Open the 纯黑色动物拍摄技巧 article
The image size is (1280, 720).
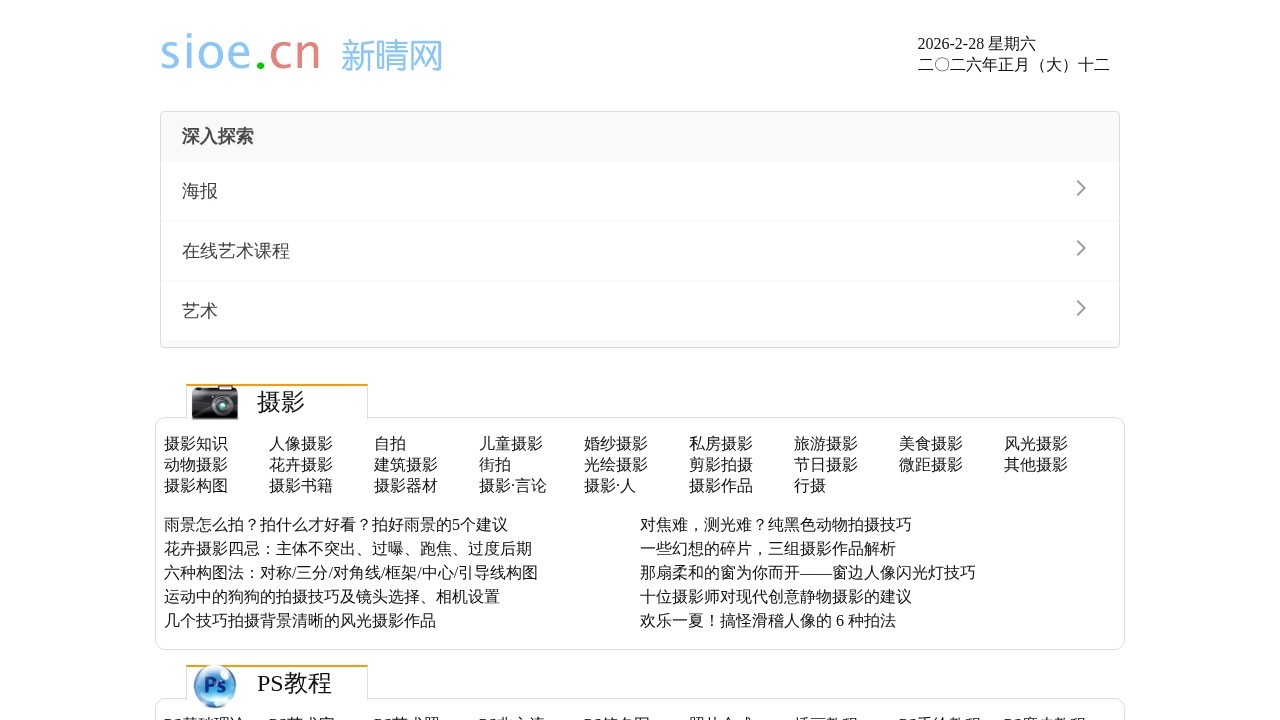(x=775, y=525)
